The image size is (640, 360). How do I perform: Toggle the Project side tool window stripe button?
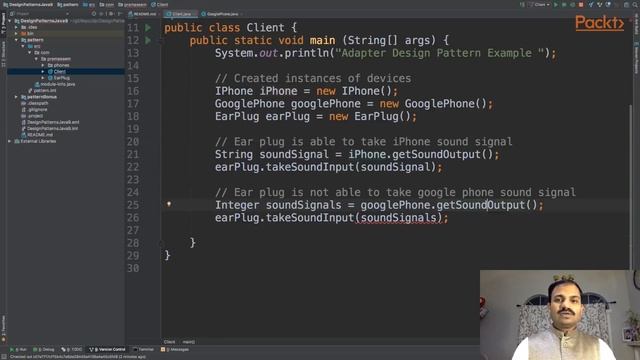[3, 24]
